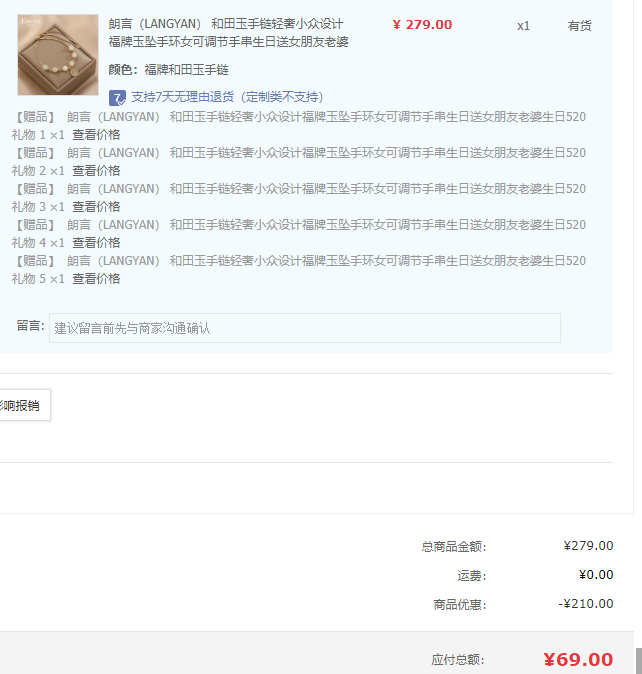Focus the 留言 message input field
This screenshot has height=674, width=642.
[x=304, y=328]
